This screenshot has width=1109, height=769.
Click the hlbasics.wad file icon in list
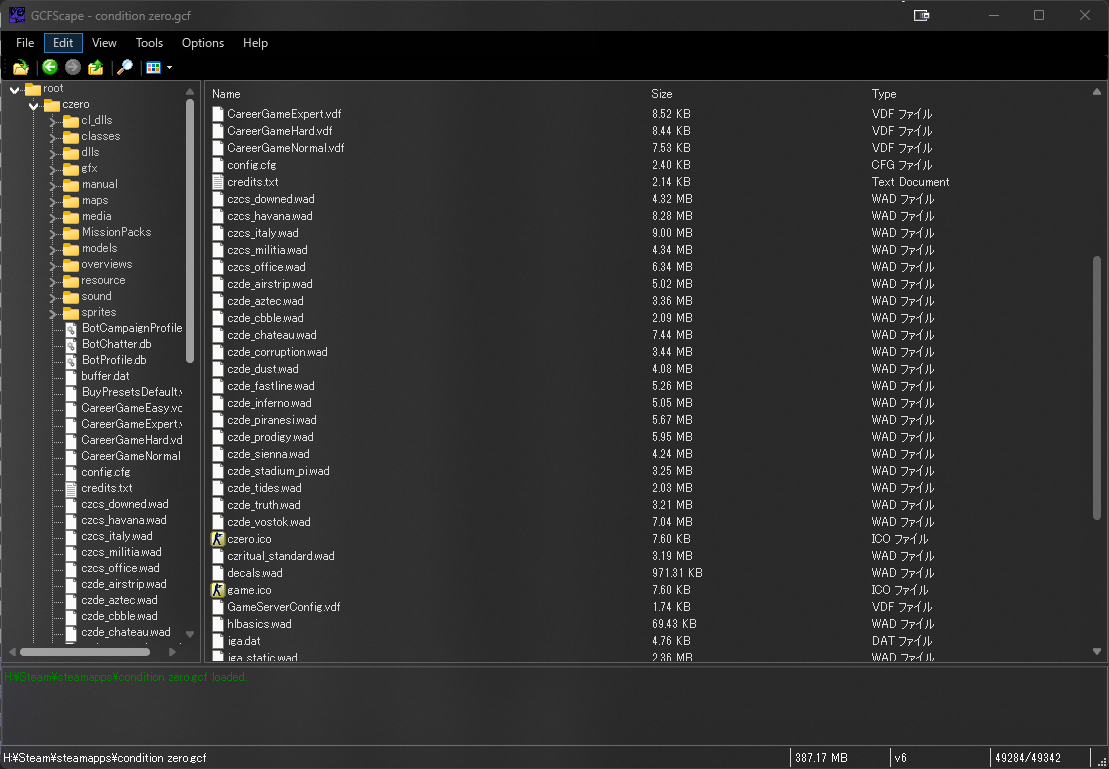pos(218,624)
